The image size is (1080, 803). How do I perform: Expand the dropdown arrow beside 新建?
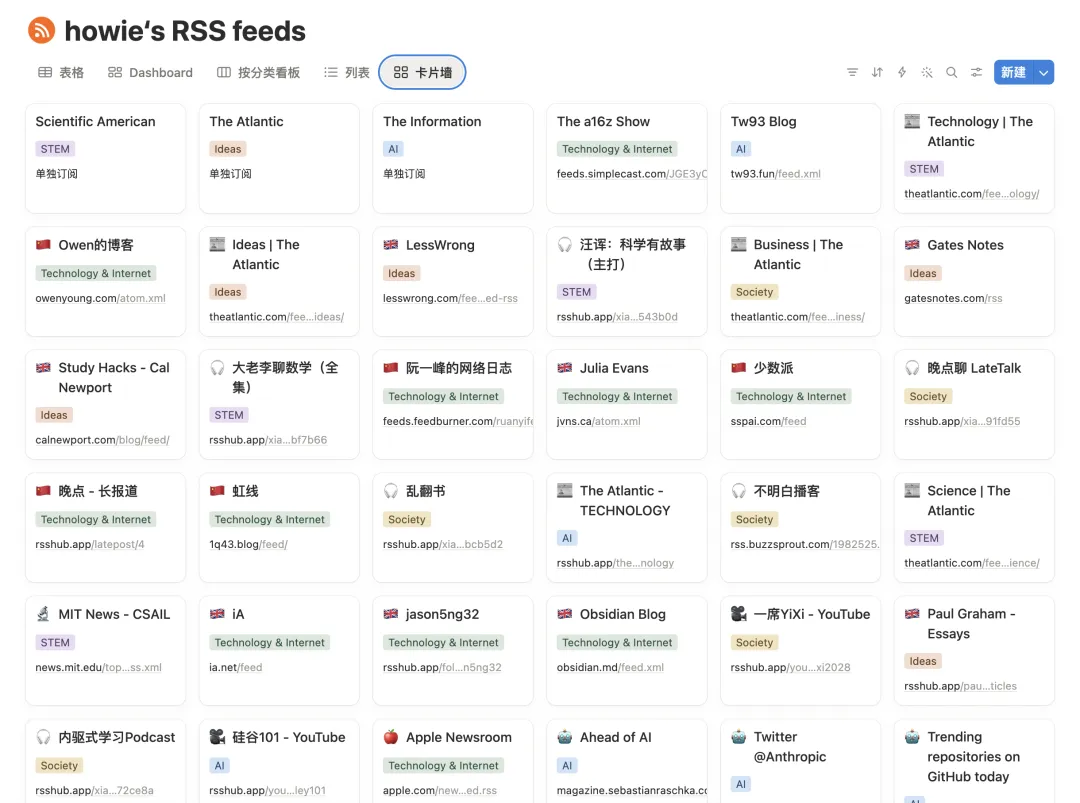point(1044,72)
